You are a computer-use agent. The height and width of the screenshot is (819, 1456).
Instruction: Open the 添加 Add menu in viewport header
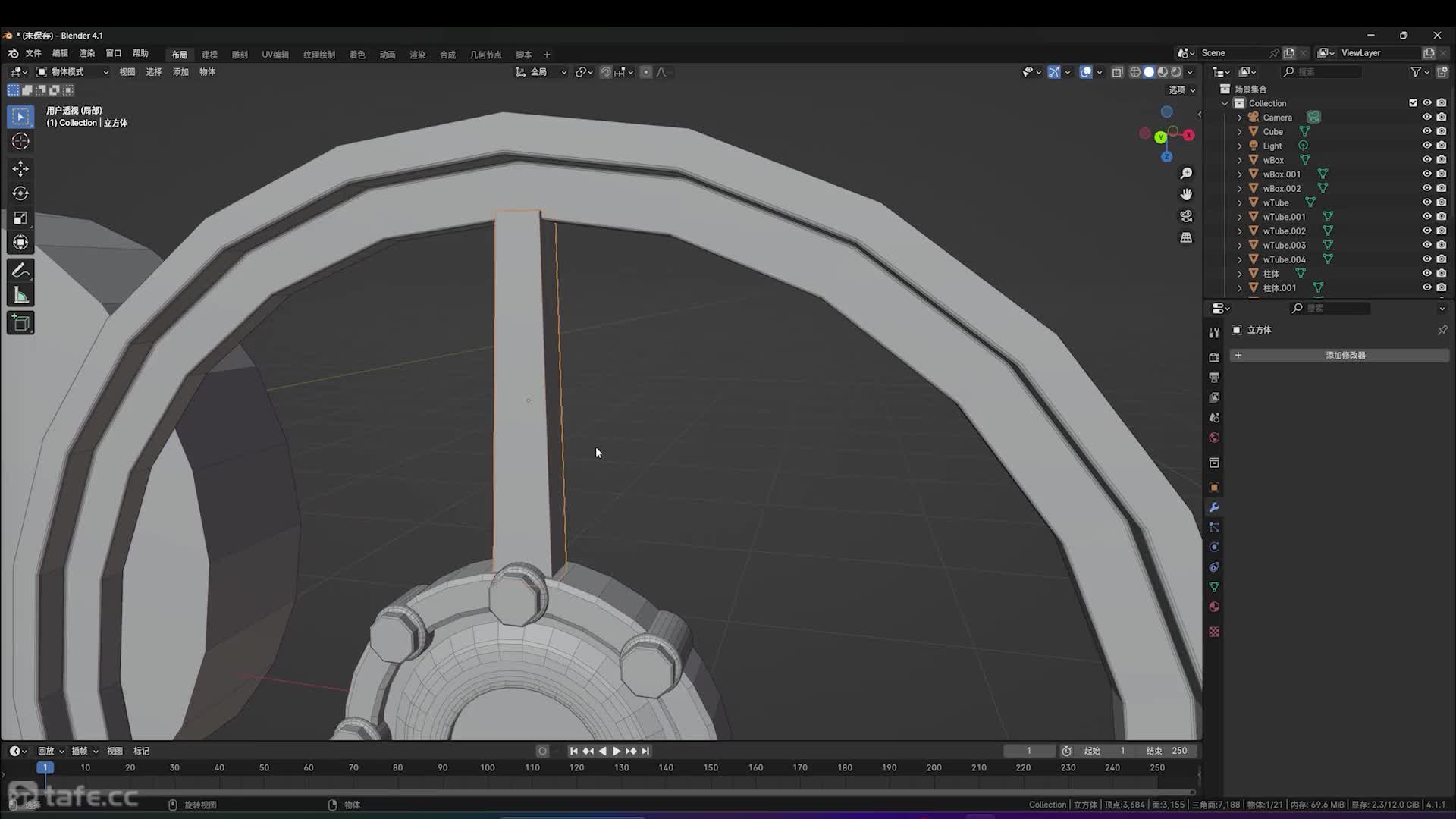(x=180, y=72)
